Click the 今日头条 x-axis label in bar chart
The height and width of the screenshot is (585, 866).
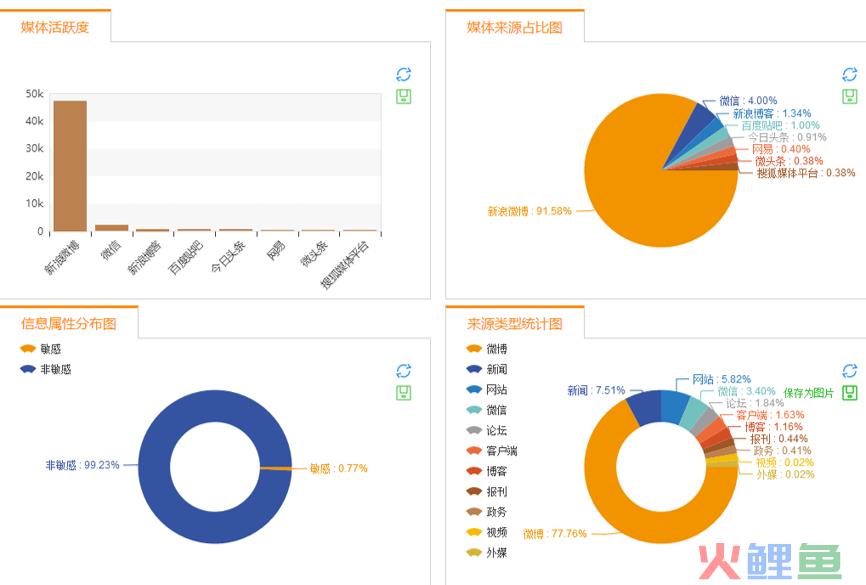click(x=228, y=256)
